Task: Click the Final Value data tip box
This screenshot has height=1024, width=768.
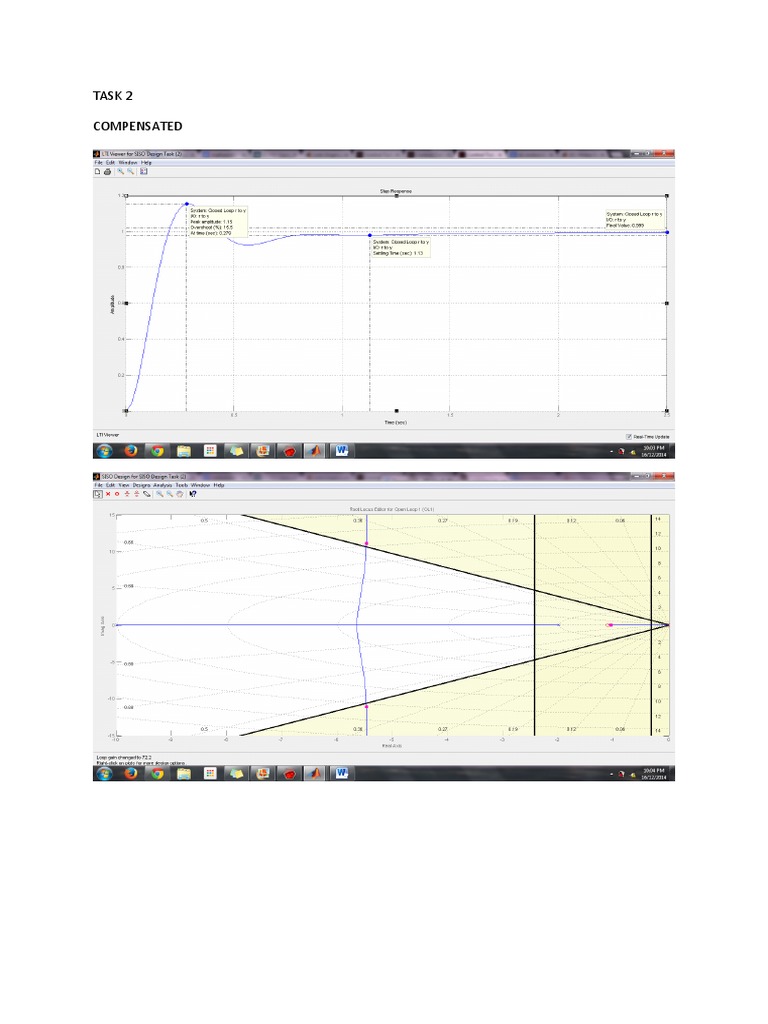Action: (634, 219)
